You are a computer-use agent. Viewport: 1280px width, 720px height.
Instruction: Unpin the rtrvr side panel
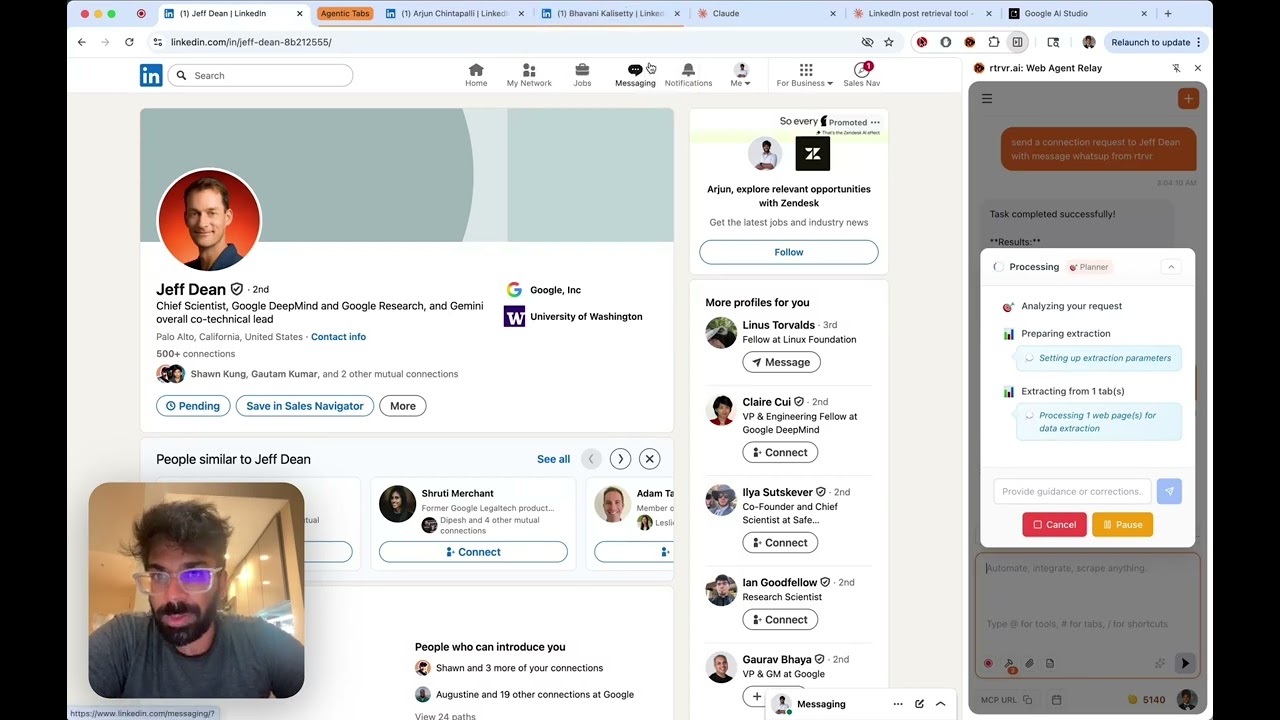point(1176,68)
